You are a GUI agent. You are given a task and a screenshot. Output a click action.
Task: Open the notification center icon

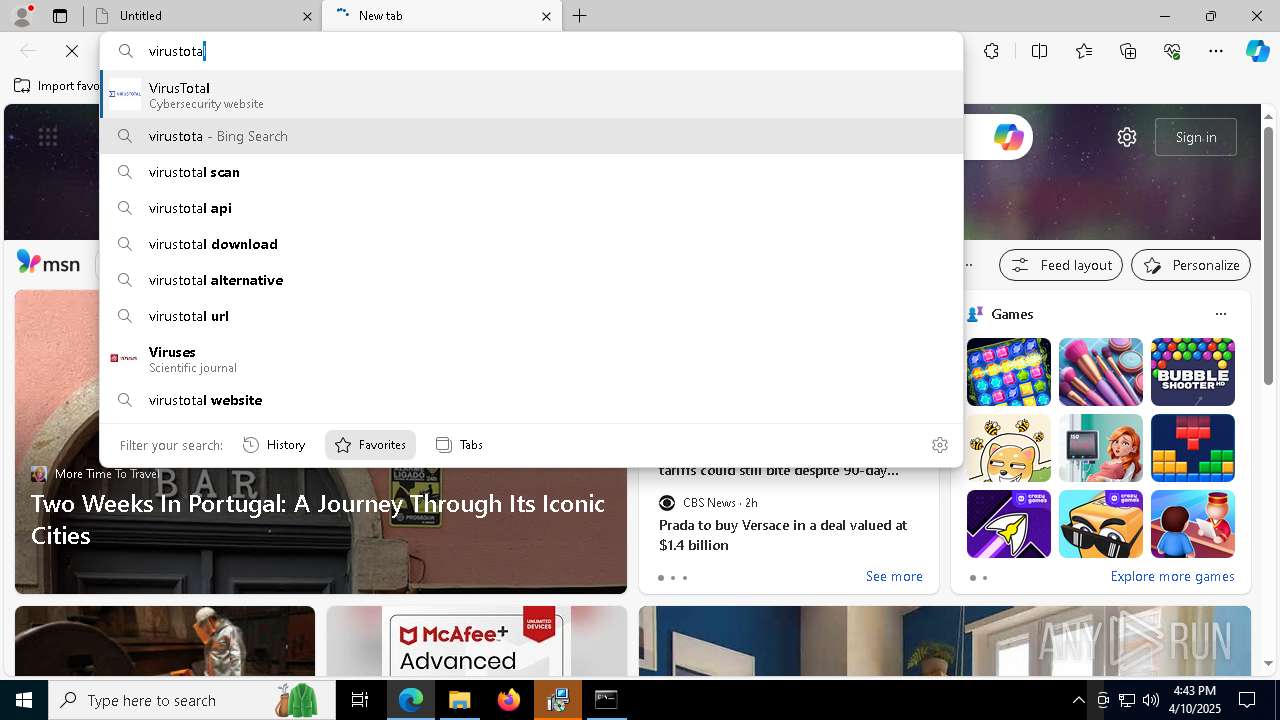coord(1247,700)
